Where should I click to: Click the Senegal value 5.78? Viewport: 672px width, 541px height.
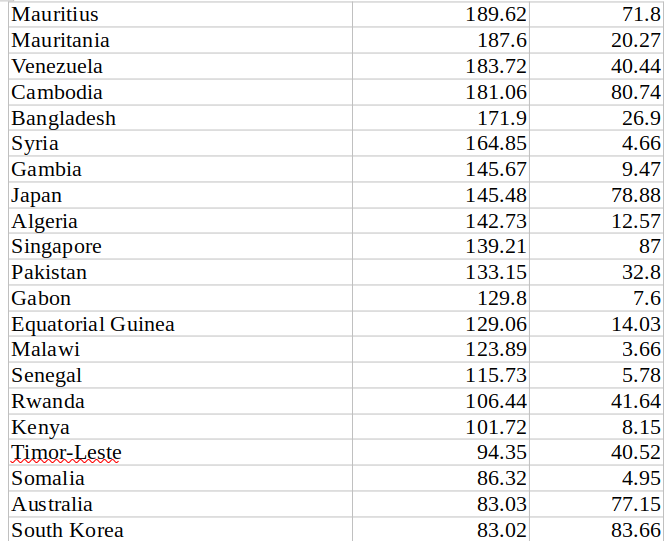[597, 376]
